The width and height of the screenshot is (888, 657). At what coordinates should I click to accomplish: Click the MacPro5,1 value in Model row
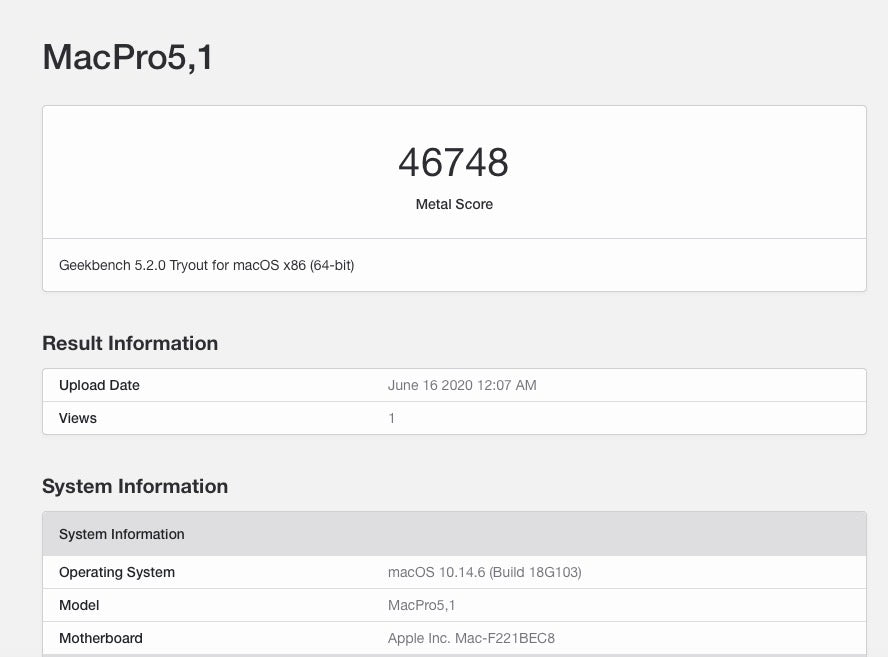pos(422,605)
